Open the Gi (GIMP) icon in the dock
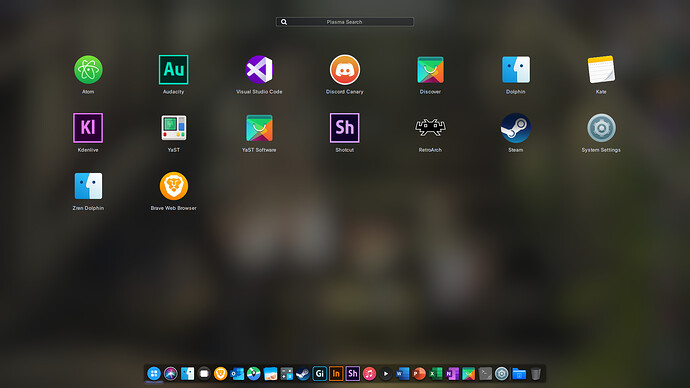This screenshot has width=690, height=388. (319, 374)
